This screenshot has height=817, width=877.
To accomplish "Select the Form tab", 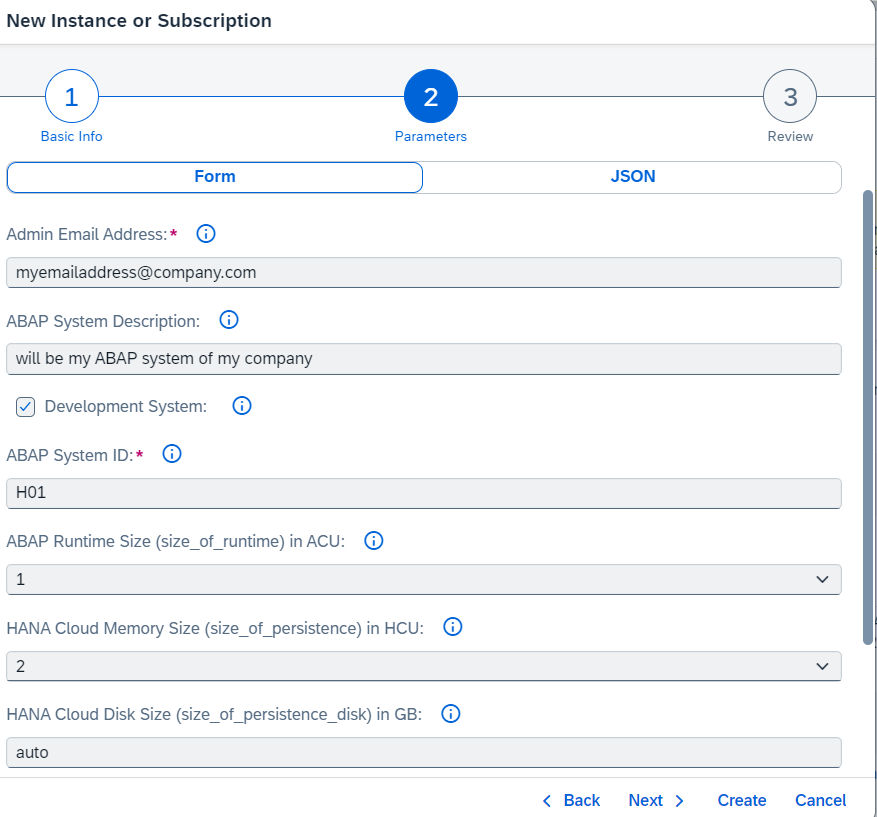I will click(215, 177).
